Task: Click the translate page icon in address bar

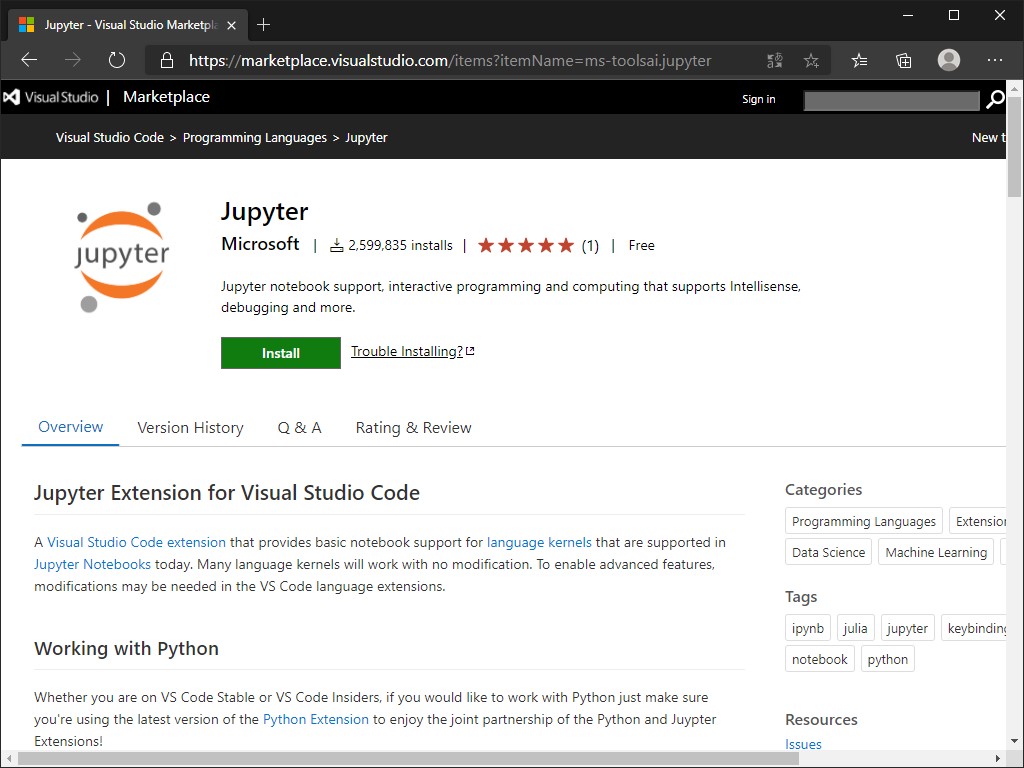Action: (774, 60)
